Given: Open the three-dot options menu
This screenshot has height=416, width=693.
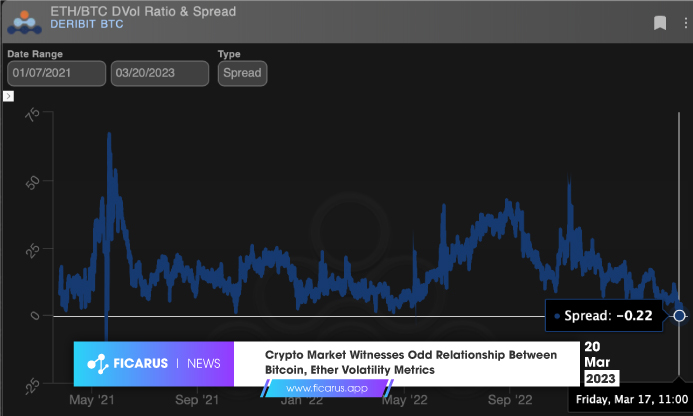Looking at the screenshot, I should coord(685,23).
